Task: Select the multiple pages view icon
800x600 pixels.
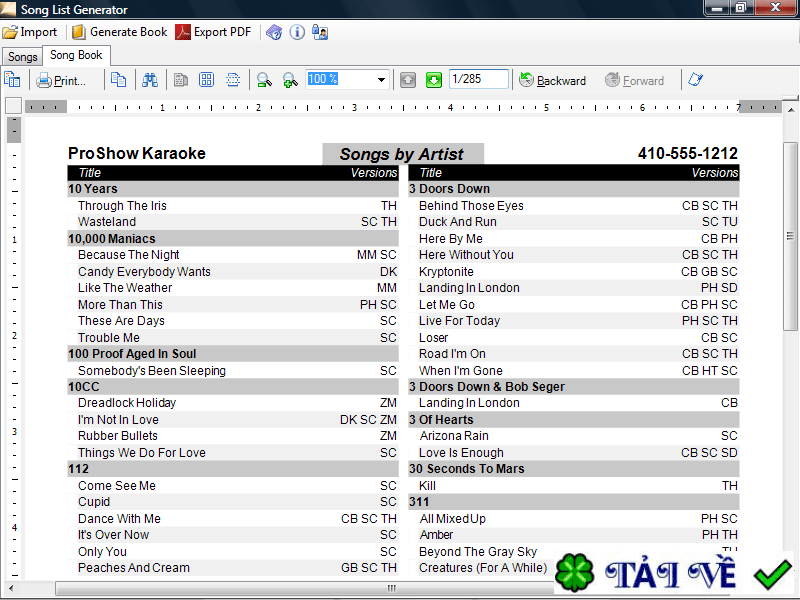Action: [x=207, y=80]
